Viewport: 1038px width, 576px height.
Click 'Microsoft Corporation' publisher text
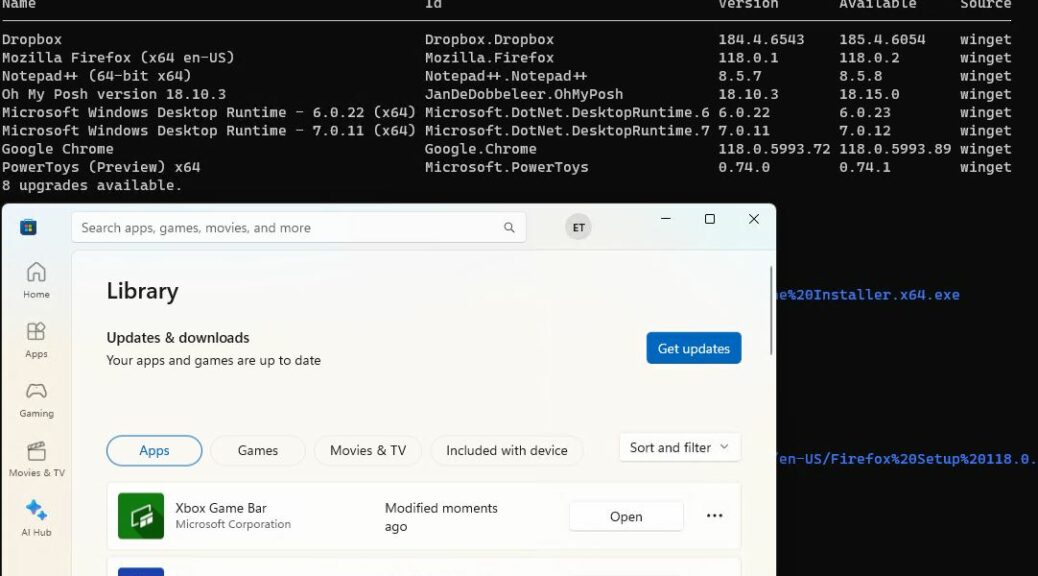pyautogui.click(x=233, y=524)
